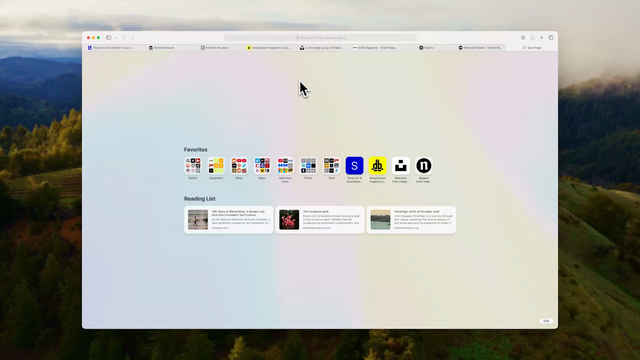
Task: Click the Edit button on the start page
Action: click(546, 321)
